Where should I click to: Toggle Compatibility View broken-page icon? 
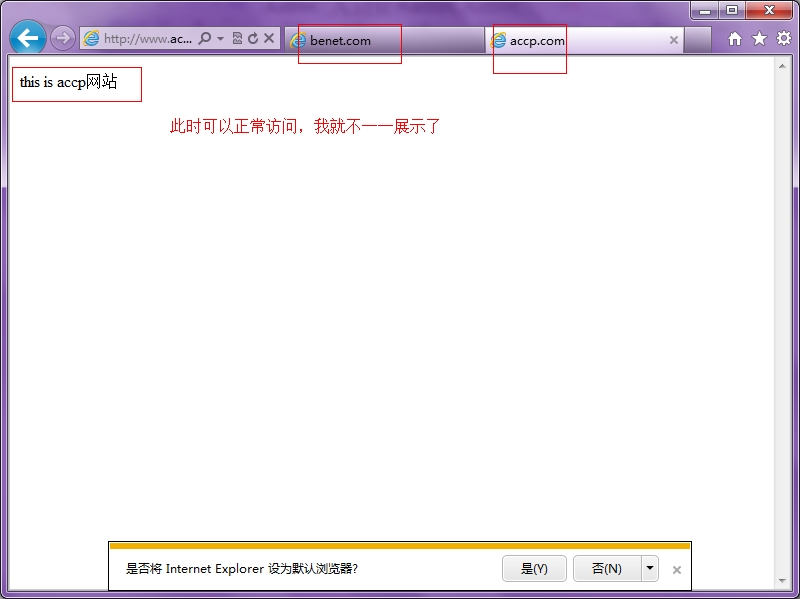pyautogui.click(x=237, y=38)
